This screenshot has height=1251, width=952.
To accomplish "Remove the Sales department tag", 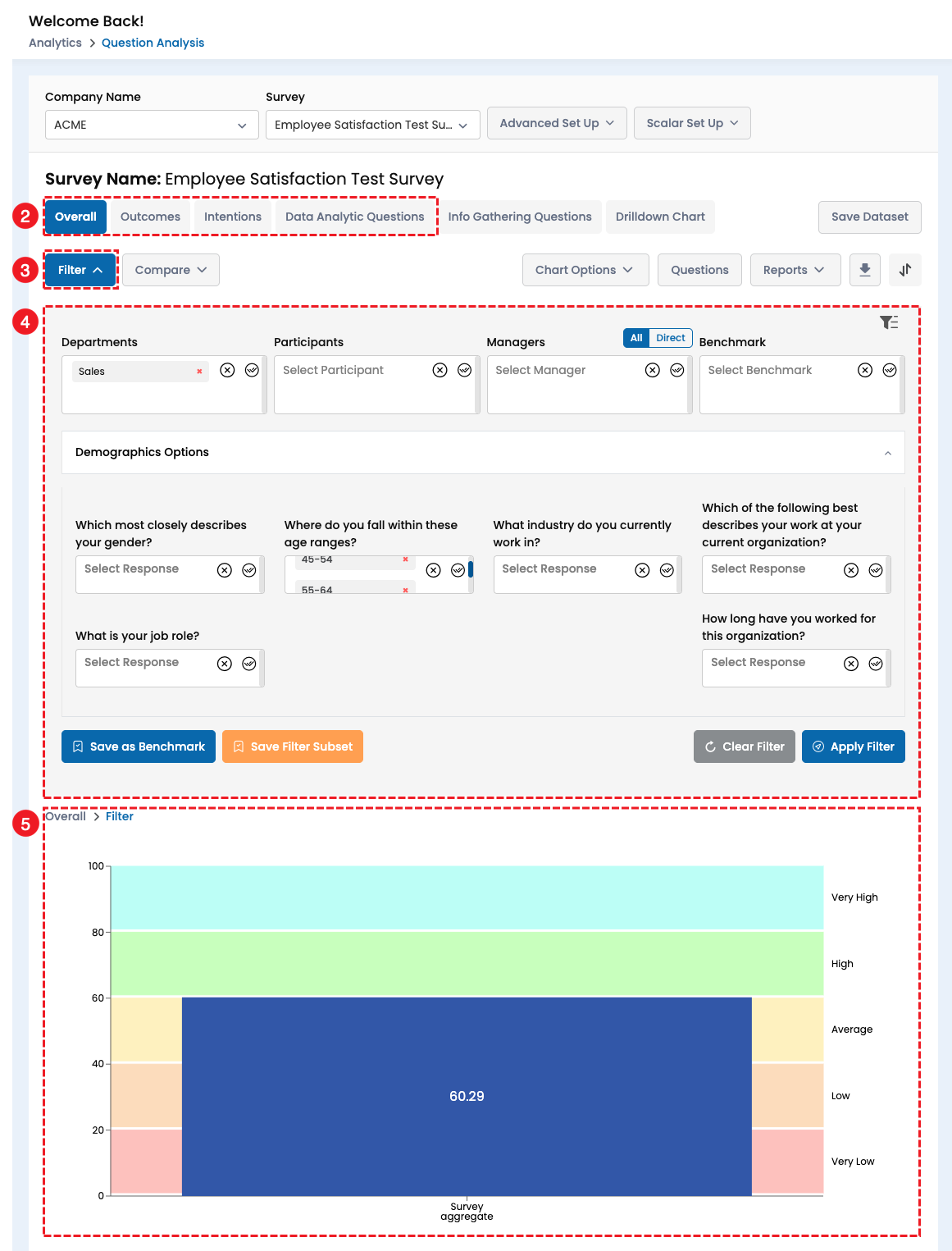I will (199, 372).
